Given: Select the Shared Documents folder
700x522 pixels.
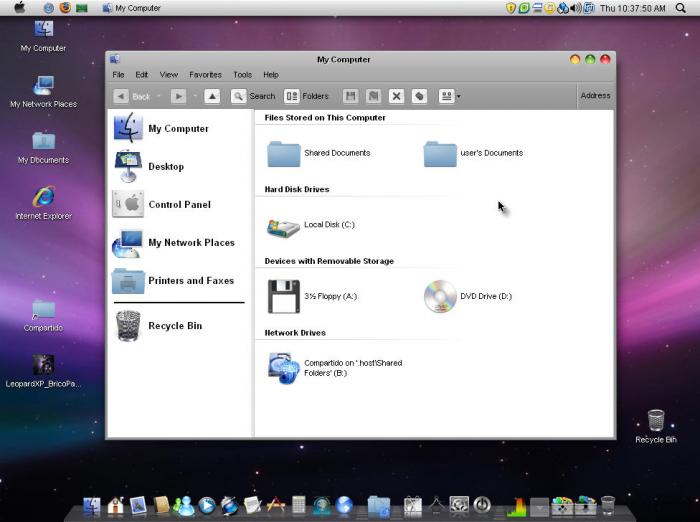Looking at the screenshot, I should click(319, 153).
